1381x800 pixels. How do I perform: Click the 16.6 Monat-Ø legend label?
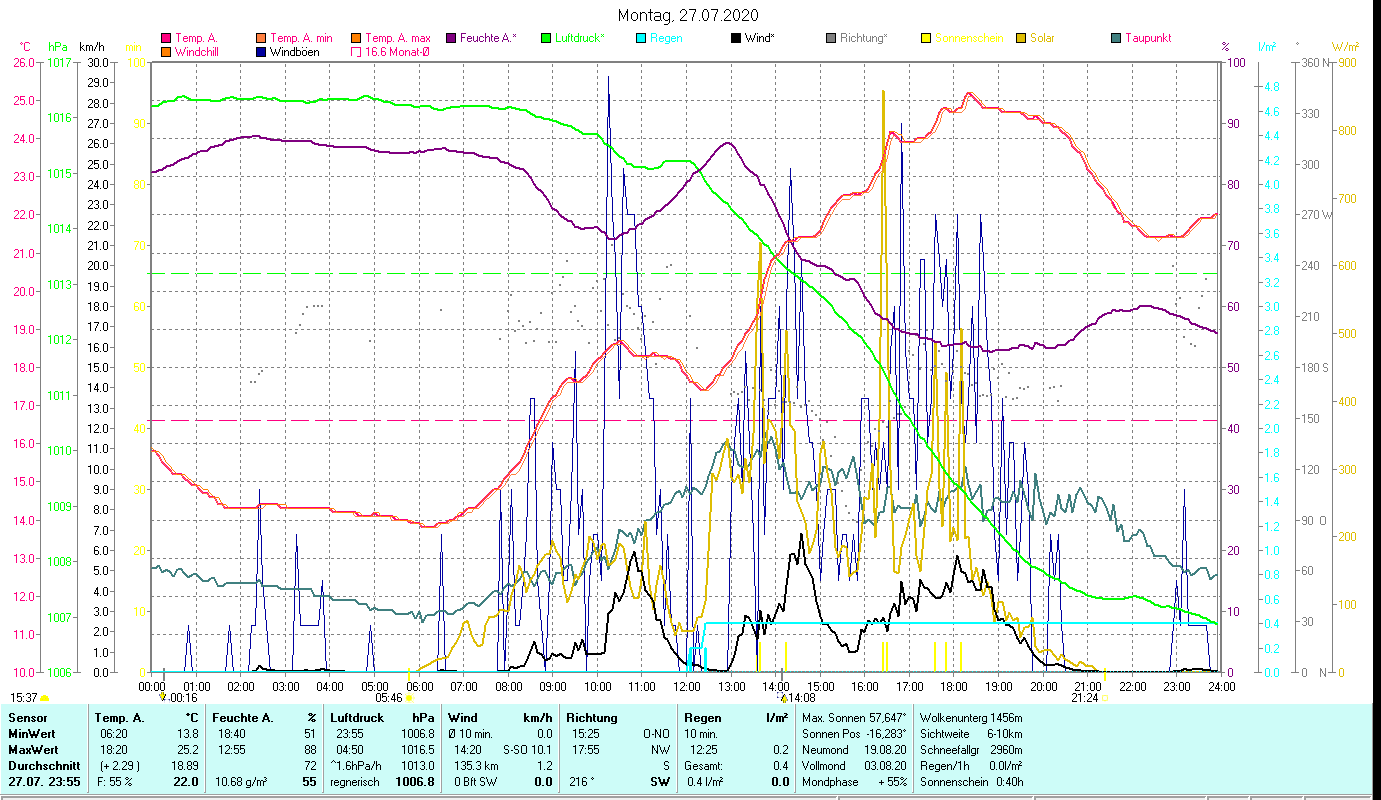pyautogui.click(x=396, y=51)
